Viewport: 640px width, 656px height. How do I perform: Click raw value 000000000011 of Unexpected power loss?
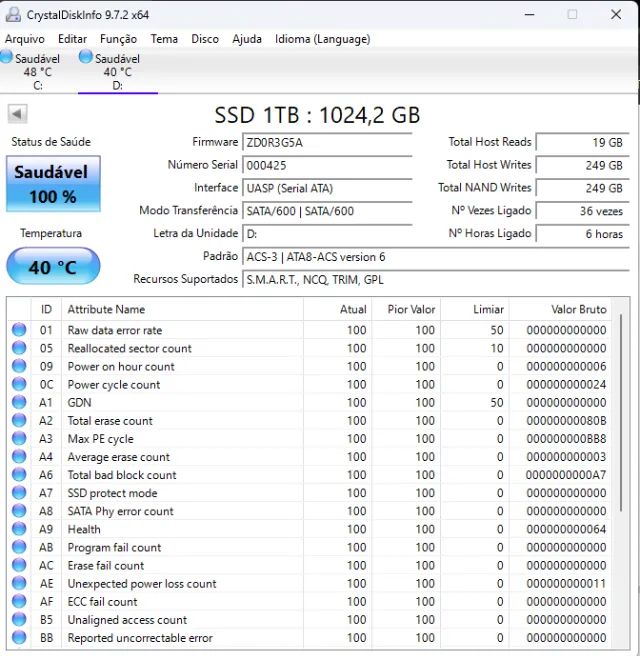click(x=566, y=584)
